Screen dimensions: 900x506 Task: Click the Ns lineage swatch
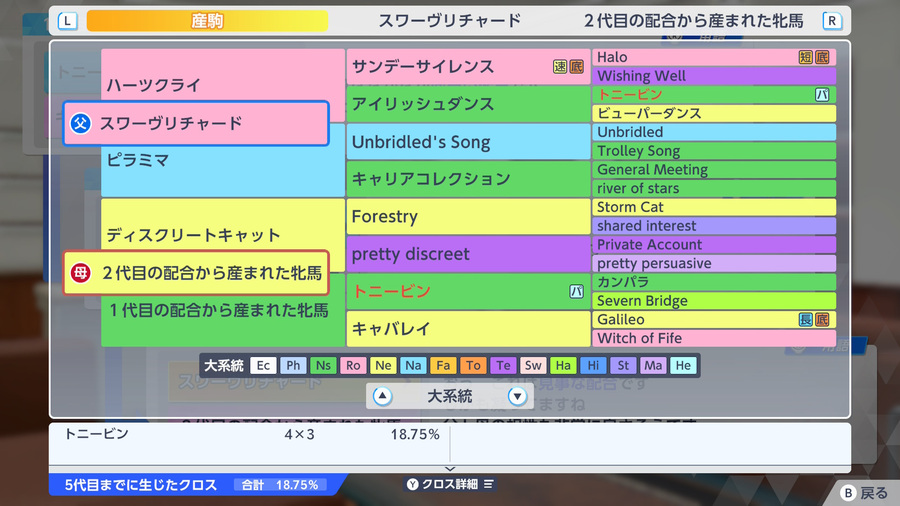pyautogui.click(x=323, y=365)
